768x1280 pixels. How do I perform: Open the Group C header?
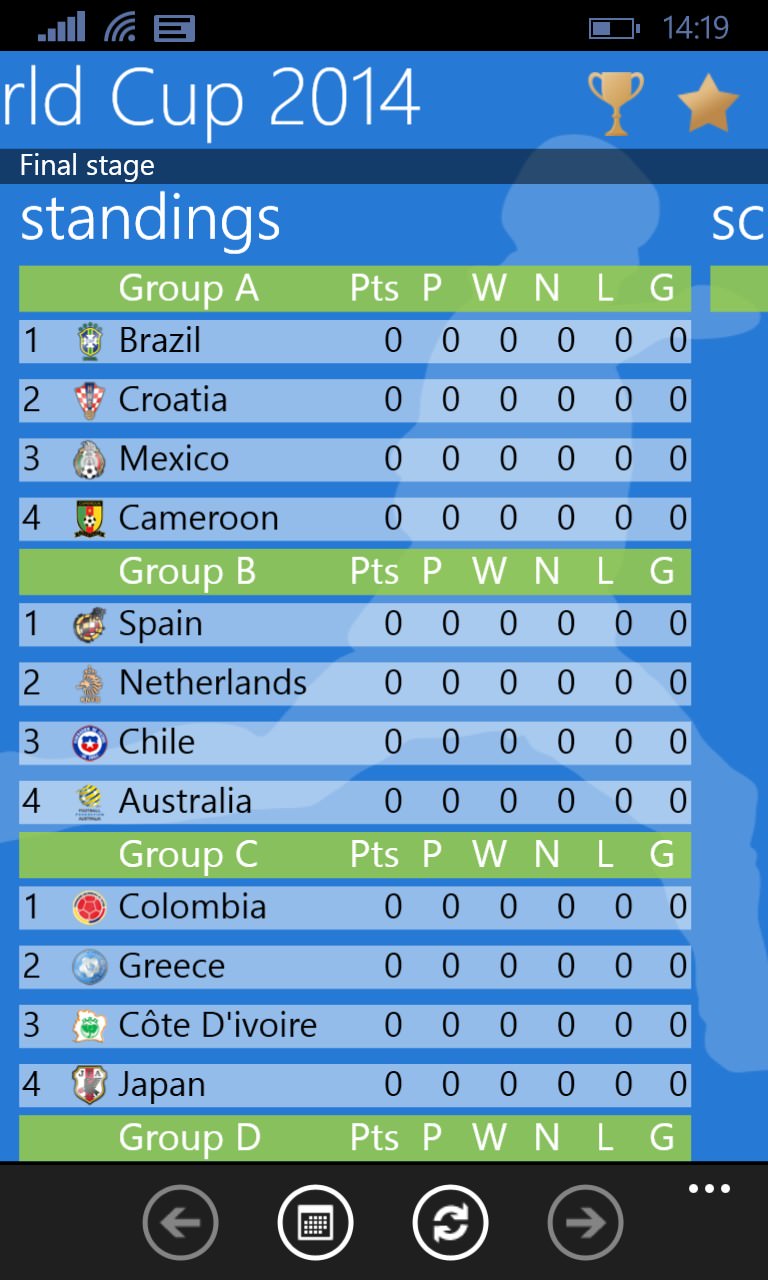(355, 855)
